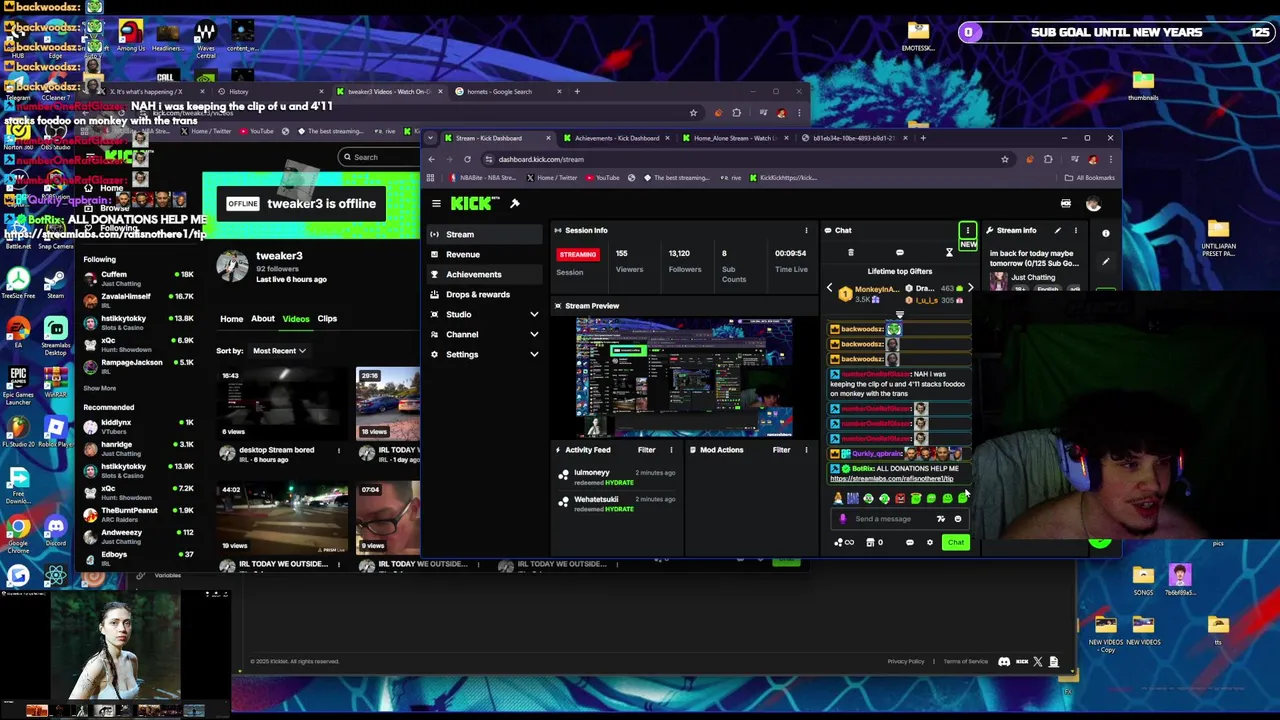Click the speech bubble icon under Chat header
Image resolution: width=1280 pixels, height=720 pixels.
pyautogui.click(x=900, y=253)
